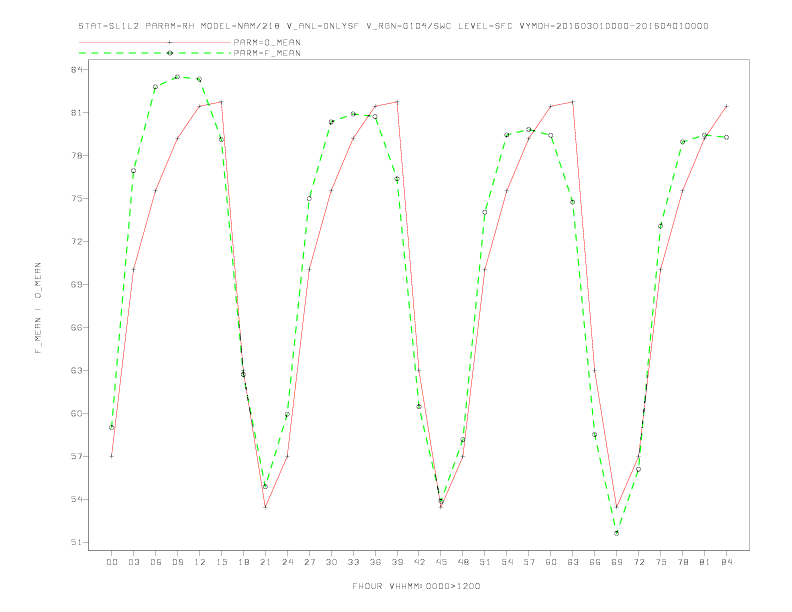Pick the red O_MEAN plus marker at hour 84
The height and width of the screenshot is (612, 792).
click(x=726, y=107)
